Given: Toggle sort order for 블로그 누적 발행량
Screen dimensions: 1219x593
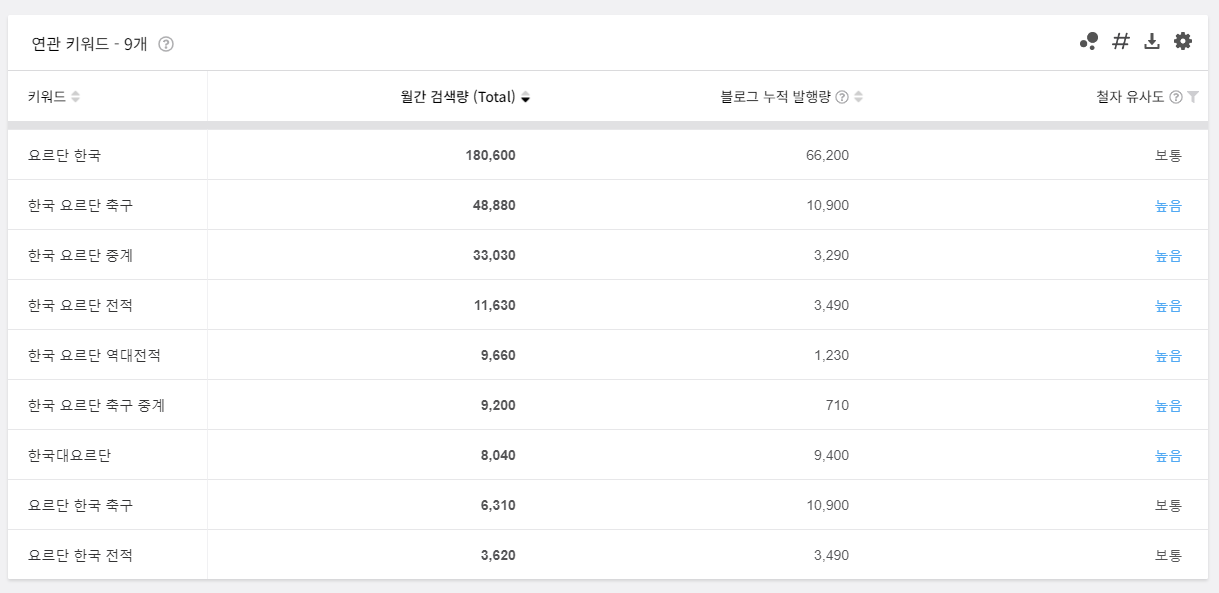Looking at the screenshot, I should pos(860,97).
